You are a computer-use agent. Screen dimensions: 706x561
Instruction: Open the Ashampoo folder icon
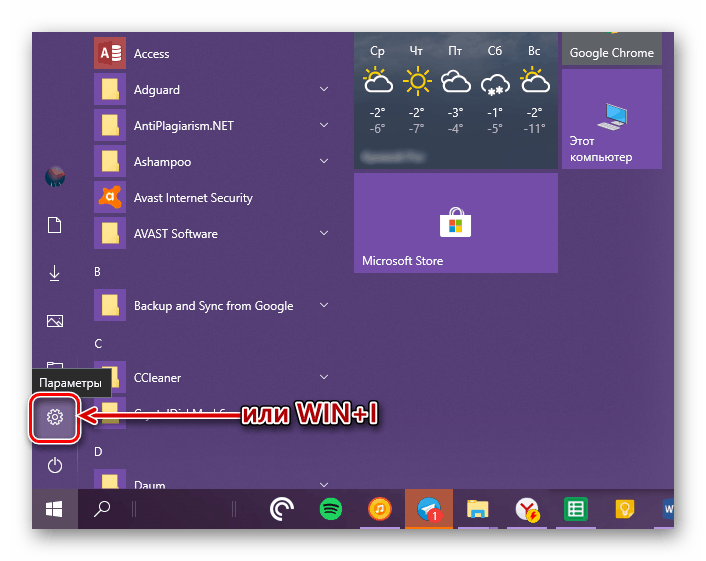click(x=110, y=161)
